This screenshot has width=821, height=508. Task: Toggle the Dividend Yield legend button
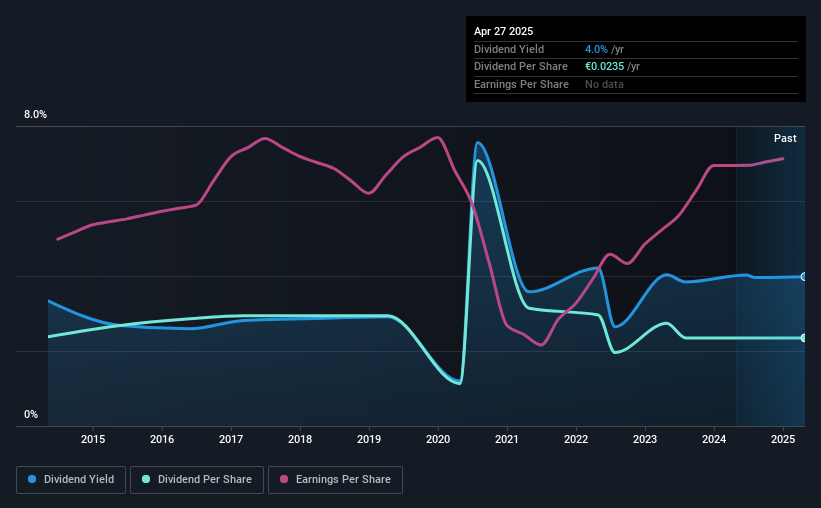pyautogui.click(x=71, y=480)
